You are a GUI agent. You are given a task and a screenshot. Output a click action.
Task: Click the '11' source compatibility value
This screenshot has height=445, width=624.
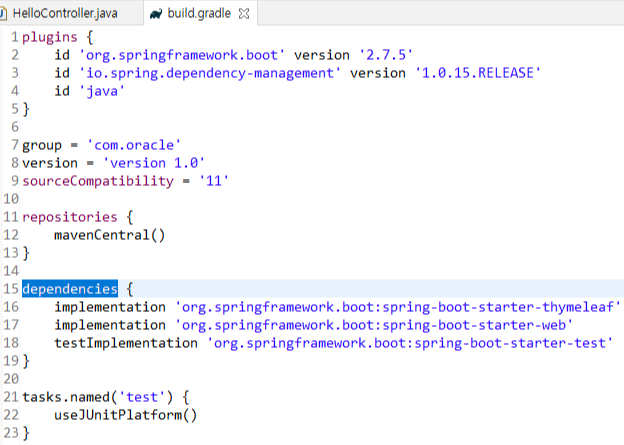pos(214,181)
